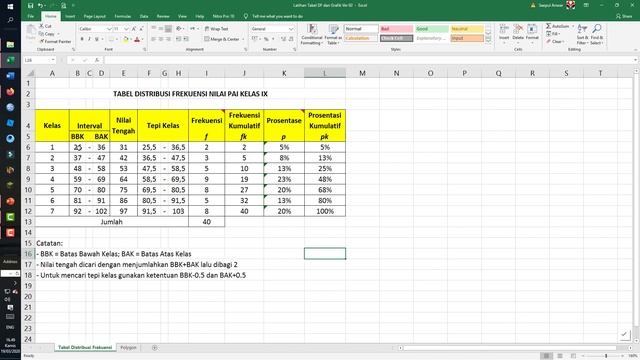Switch to the Formulas tab
640x360 pixels.
click(x=122, y=16)
